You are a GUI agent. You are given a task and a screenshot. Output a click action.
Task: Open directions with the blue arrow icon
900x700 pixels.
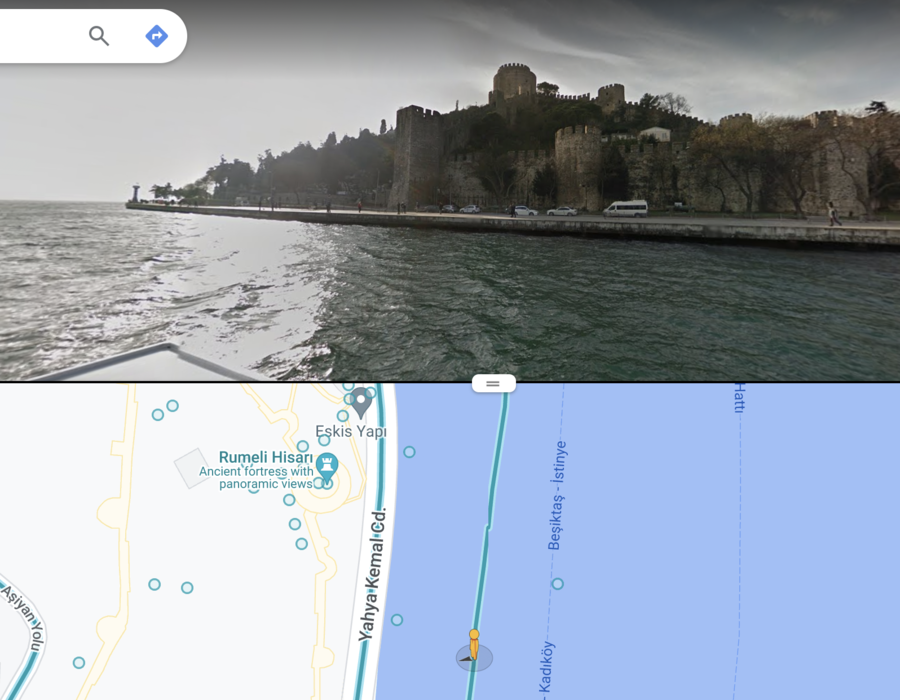(156, 36)
